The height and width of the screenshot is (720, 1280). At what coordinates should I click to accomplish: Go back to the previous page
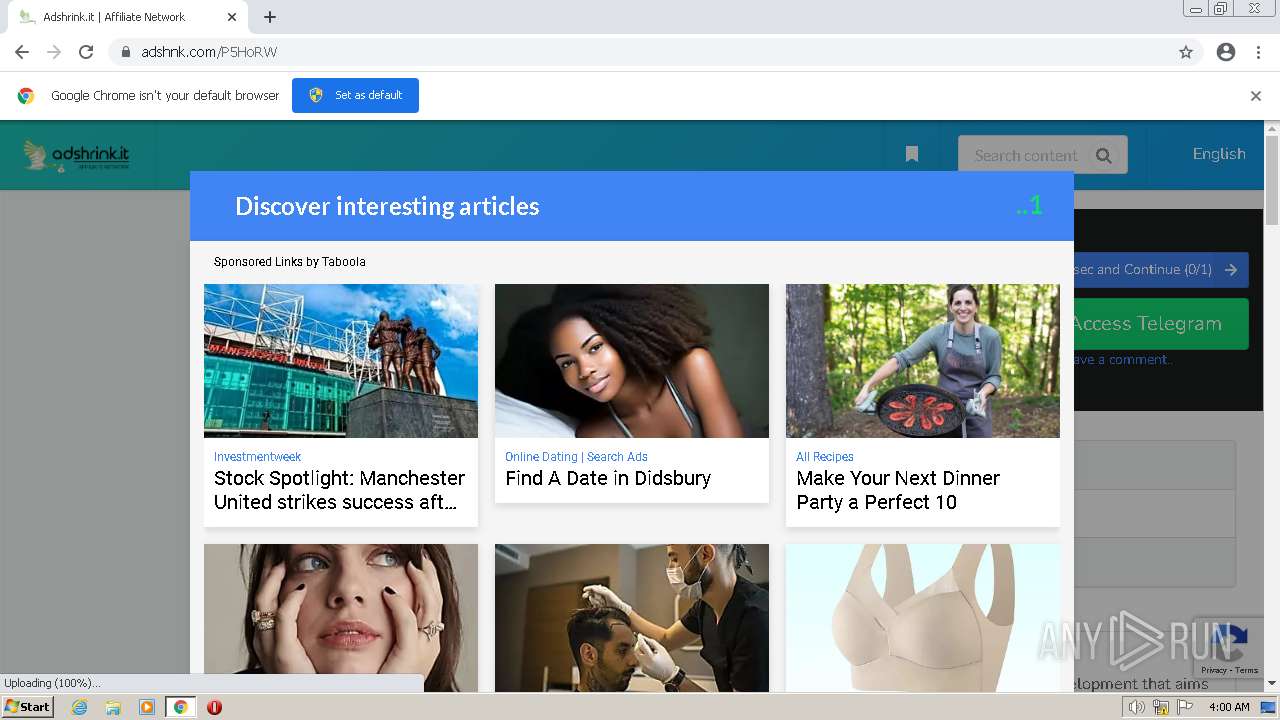(22, 52)
